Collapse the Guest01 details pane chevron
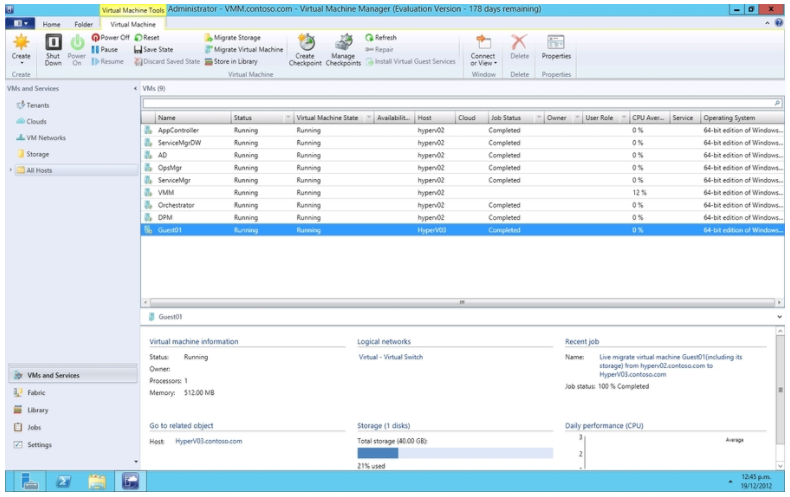 (x=779, y=317)
